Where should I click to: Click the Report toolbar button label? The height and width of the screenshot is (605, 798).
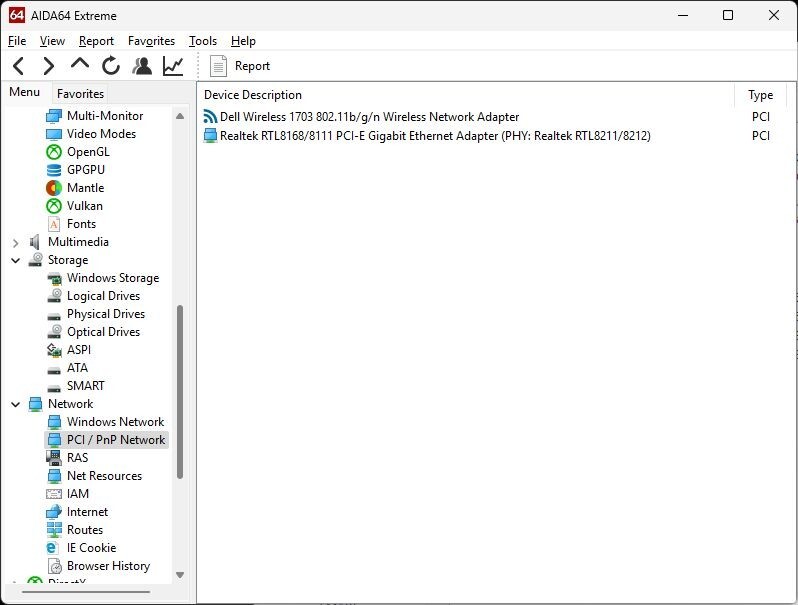pyautogui.click(x=252, y=66)
